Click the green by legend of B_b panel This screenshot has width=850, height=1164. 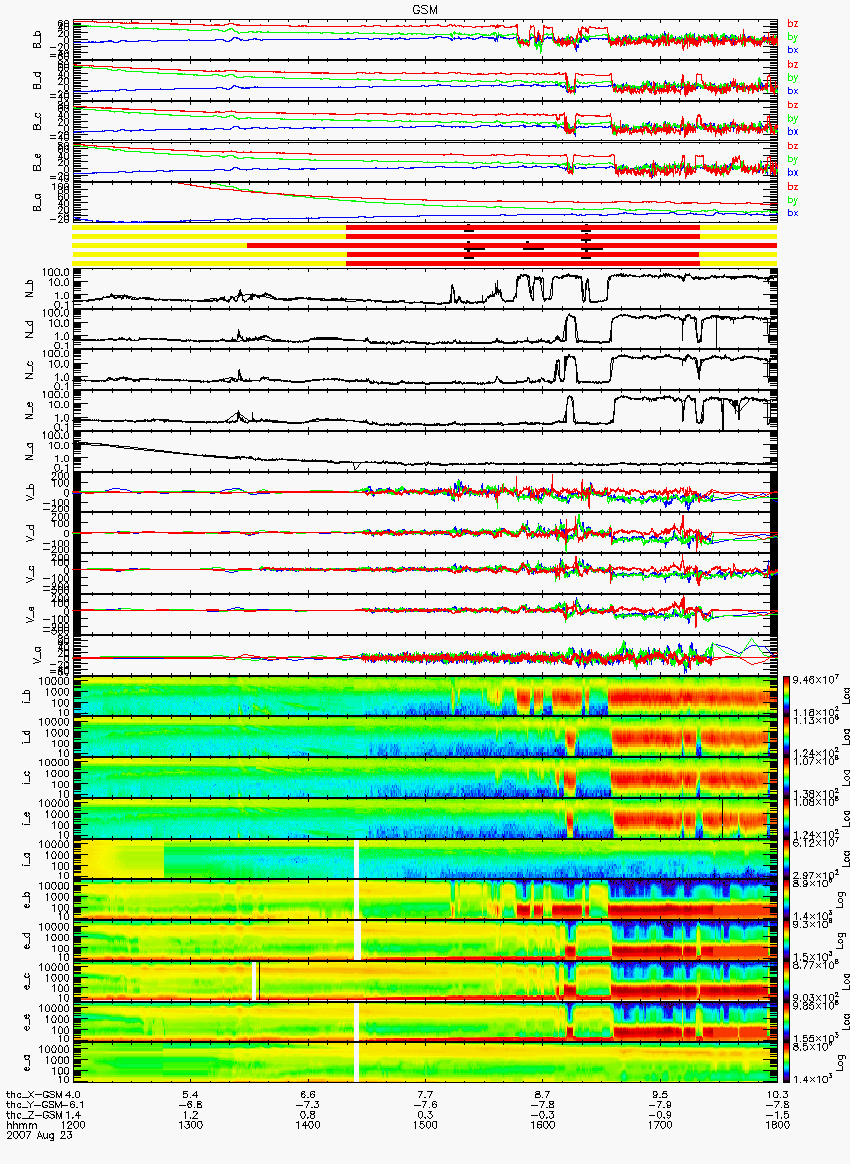792,36
